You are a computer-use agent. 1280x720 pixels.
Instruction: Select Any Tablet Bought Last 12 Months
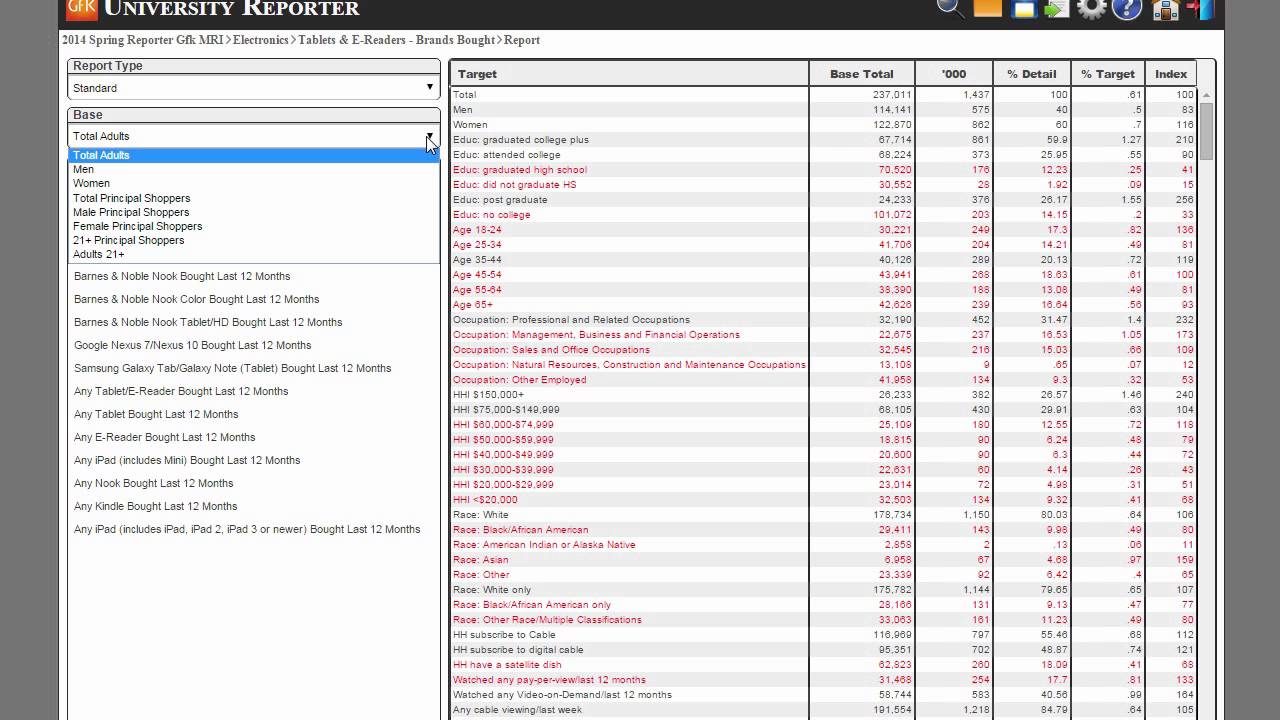[156, 414]
